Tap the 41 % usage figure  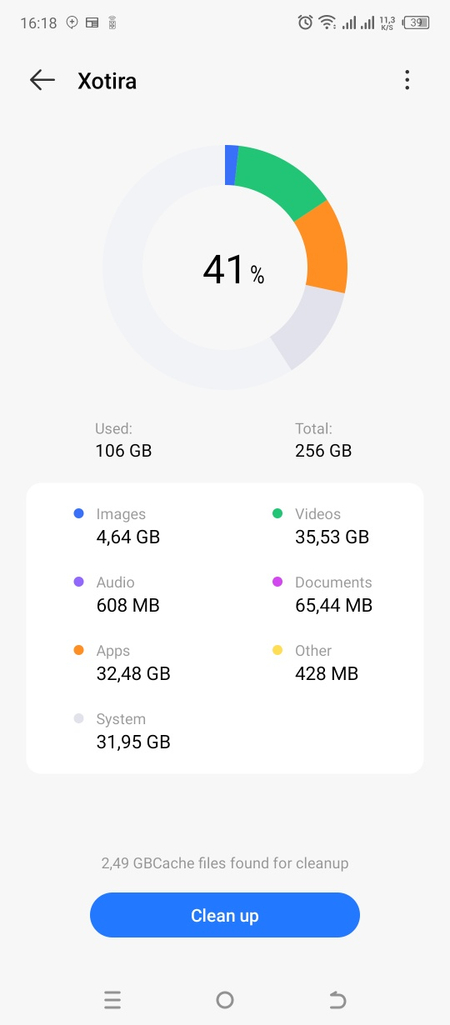[233, 269]
